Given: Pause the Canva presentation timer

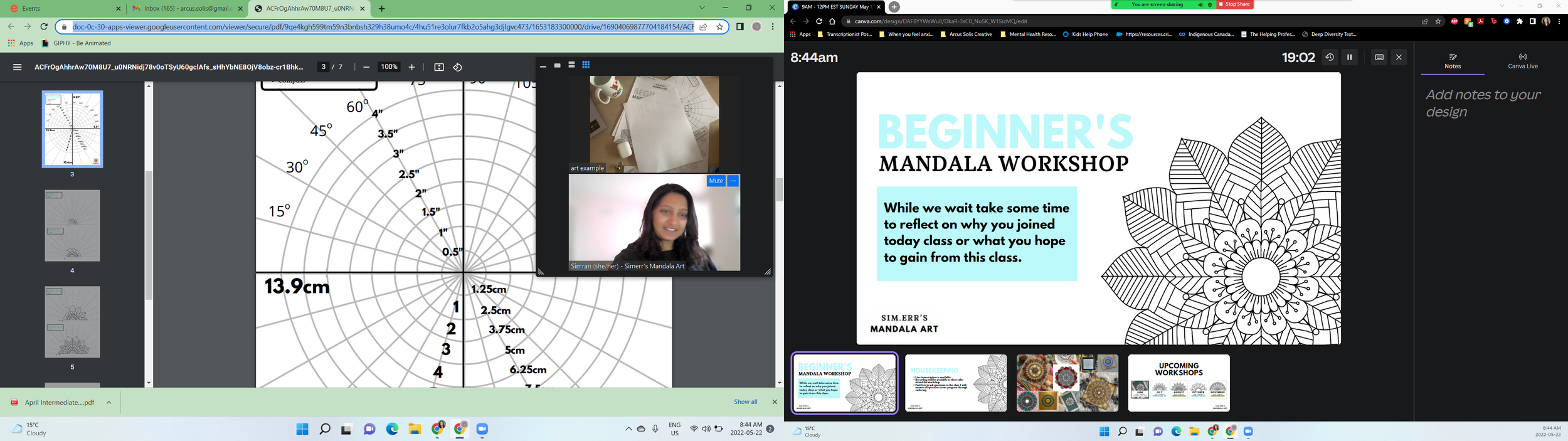Looking at the screenshot, I should click(x=1350, y=57).
